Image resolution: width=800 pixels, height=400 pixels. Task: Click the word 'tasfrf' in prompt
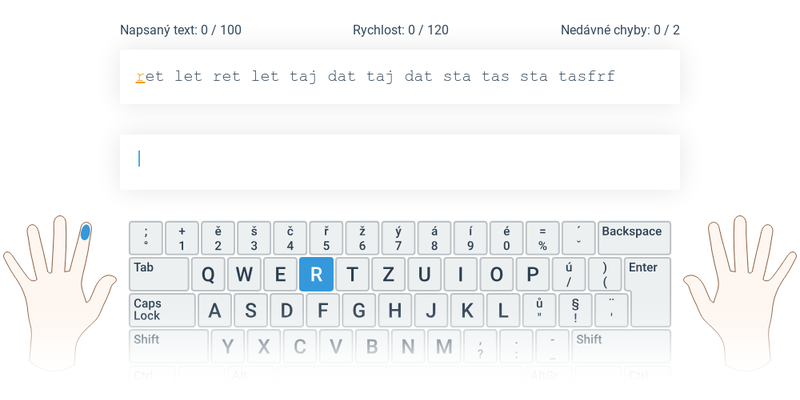pos(587,77)
